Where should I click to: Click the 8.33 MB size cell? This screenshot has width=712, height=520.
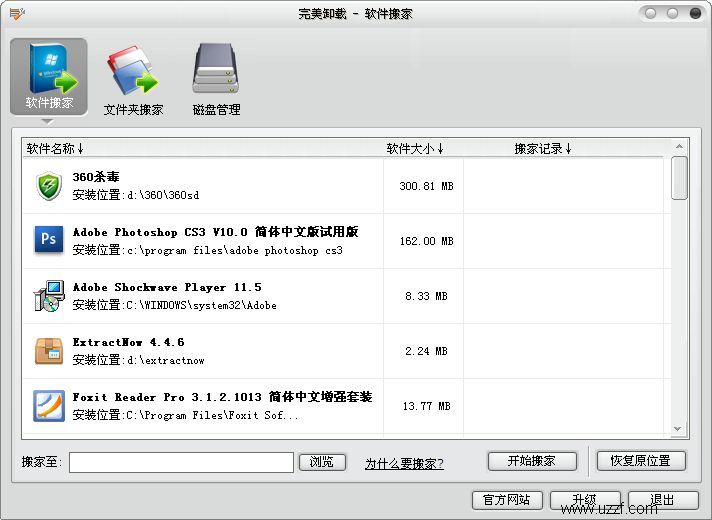tap(426, 296)
